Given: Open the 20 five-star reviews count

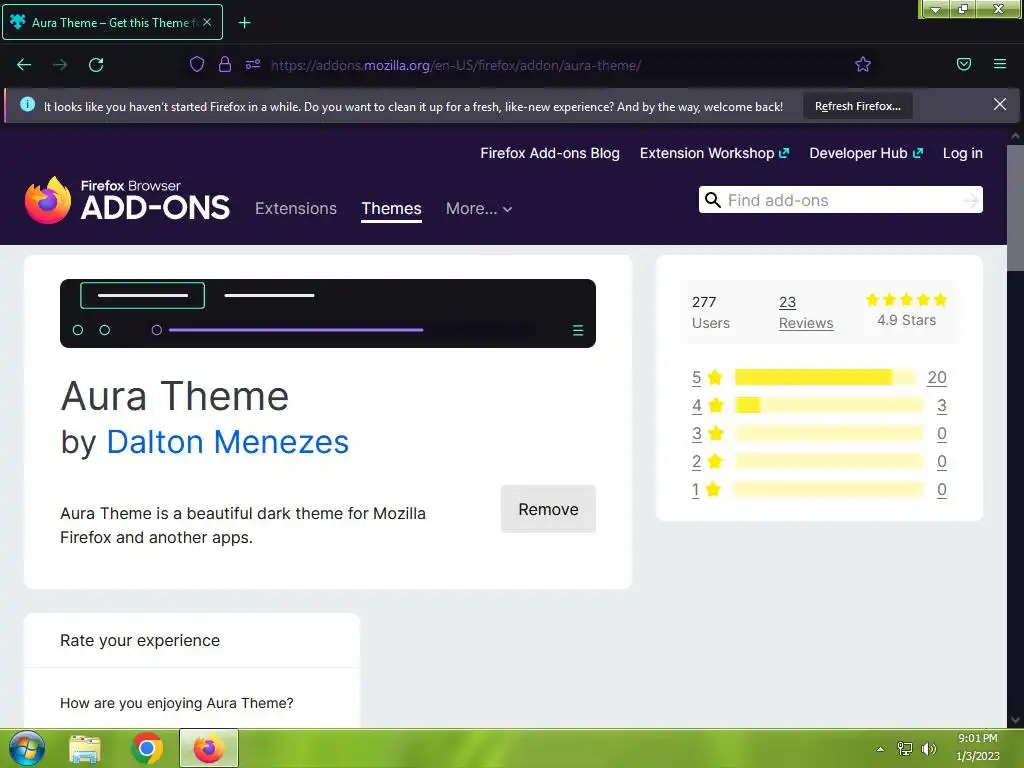Looking at the screenshot, I should (x=936, y=377).
